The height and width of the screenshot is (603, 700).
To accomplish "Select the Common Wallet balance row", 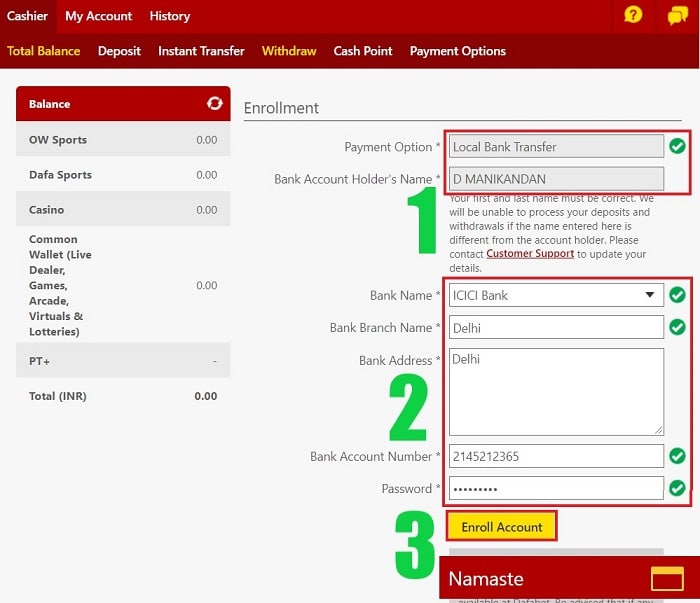I will 123,285.
